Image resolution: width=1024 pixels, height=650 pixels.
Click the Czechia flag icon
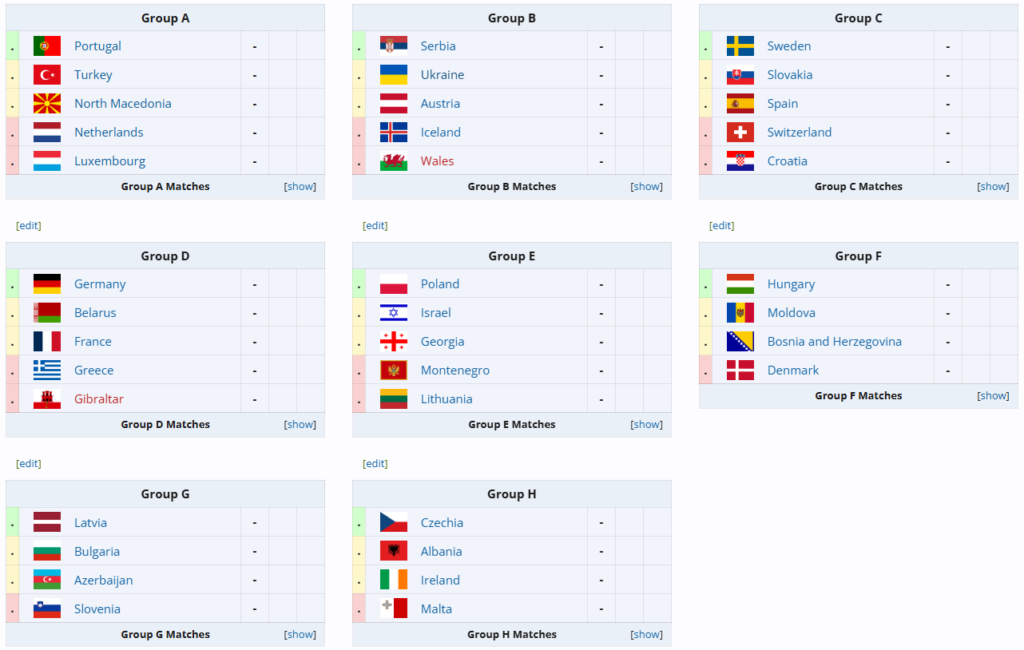[394, 522]
